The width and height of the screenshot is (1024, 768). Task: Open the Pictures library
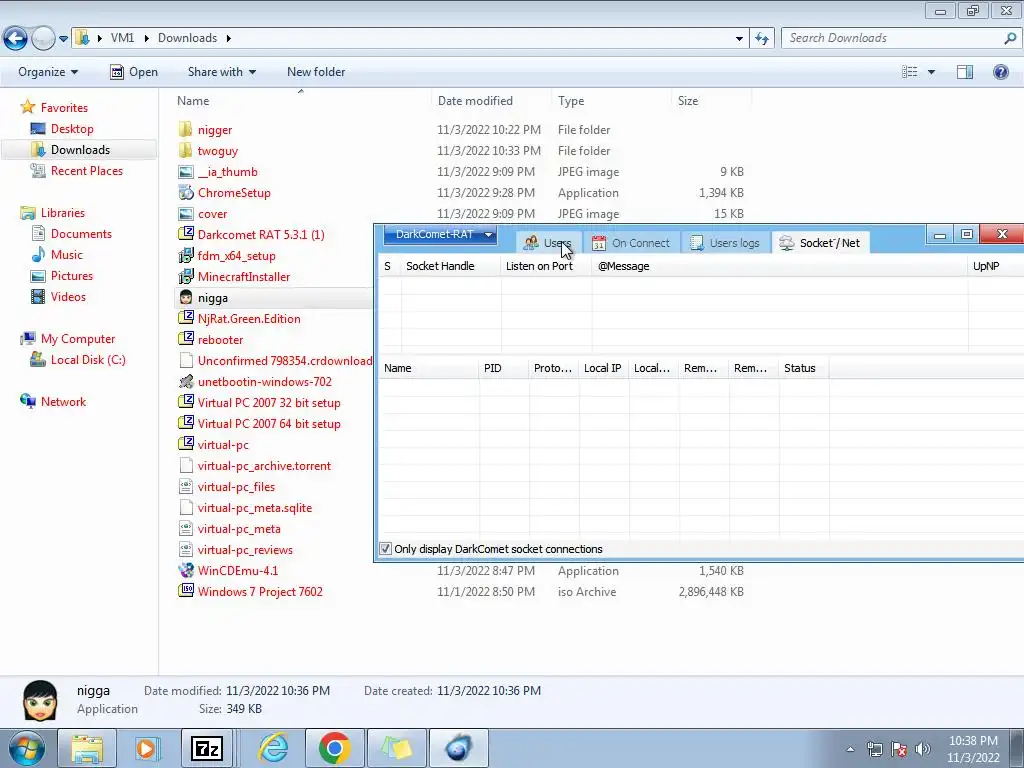click(x=72, y=276)
